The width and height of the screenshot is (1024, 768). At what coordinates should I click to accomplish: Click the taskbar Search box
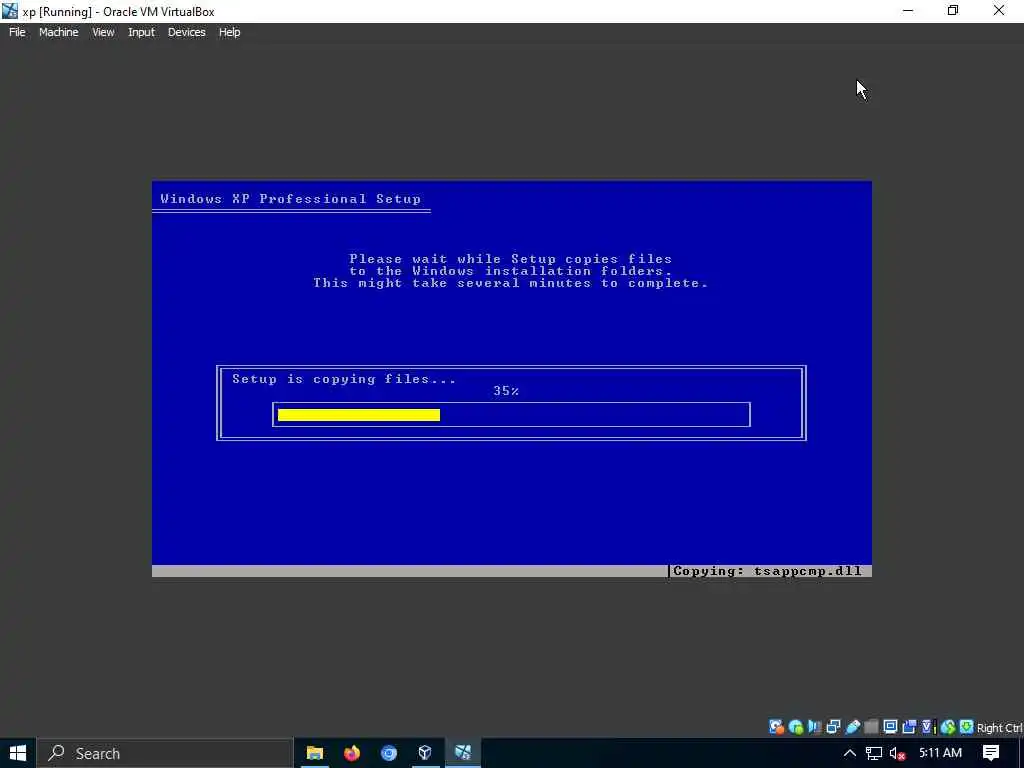pyautogui.click(x=165, y=753)
